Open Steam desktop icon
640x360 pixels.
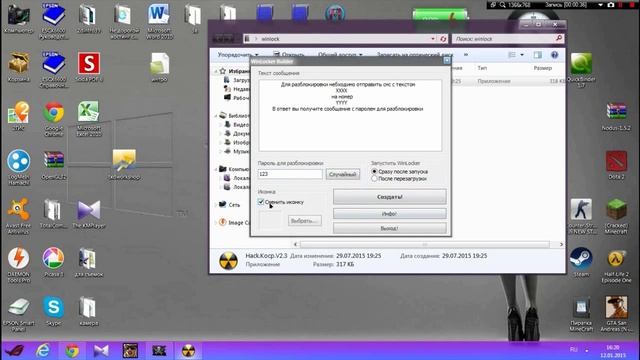click(x=581, y=262)
